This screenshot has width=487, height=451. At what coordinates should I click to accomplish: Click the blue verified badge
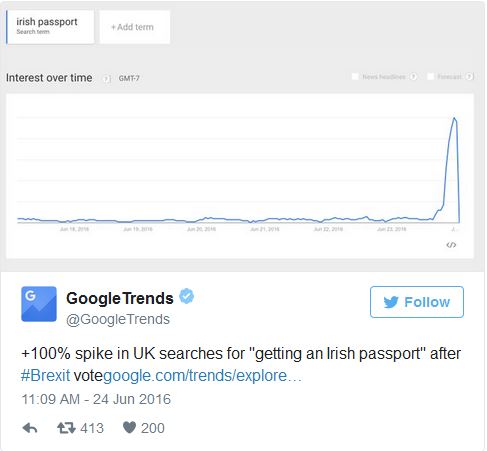187,296
